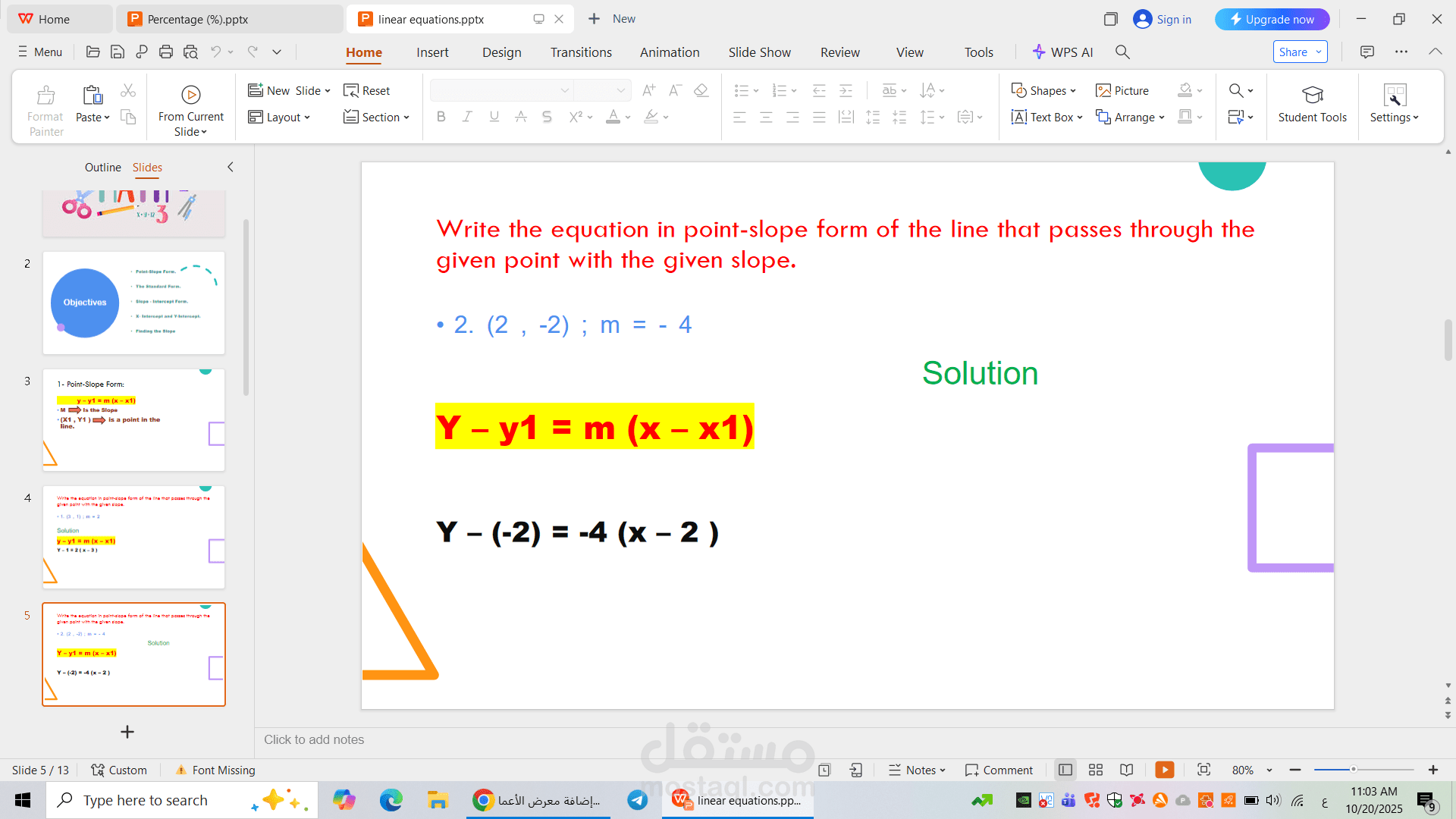Viewport: 1456px width, 819px height.
Task: Toggle Underline formatting
Action: (494, 117)
